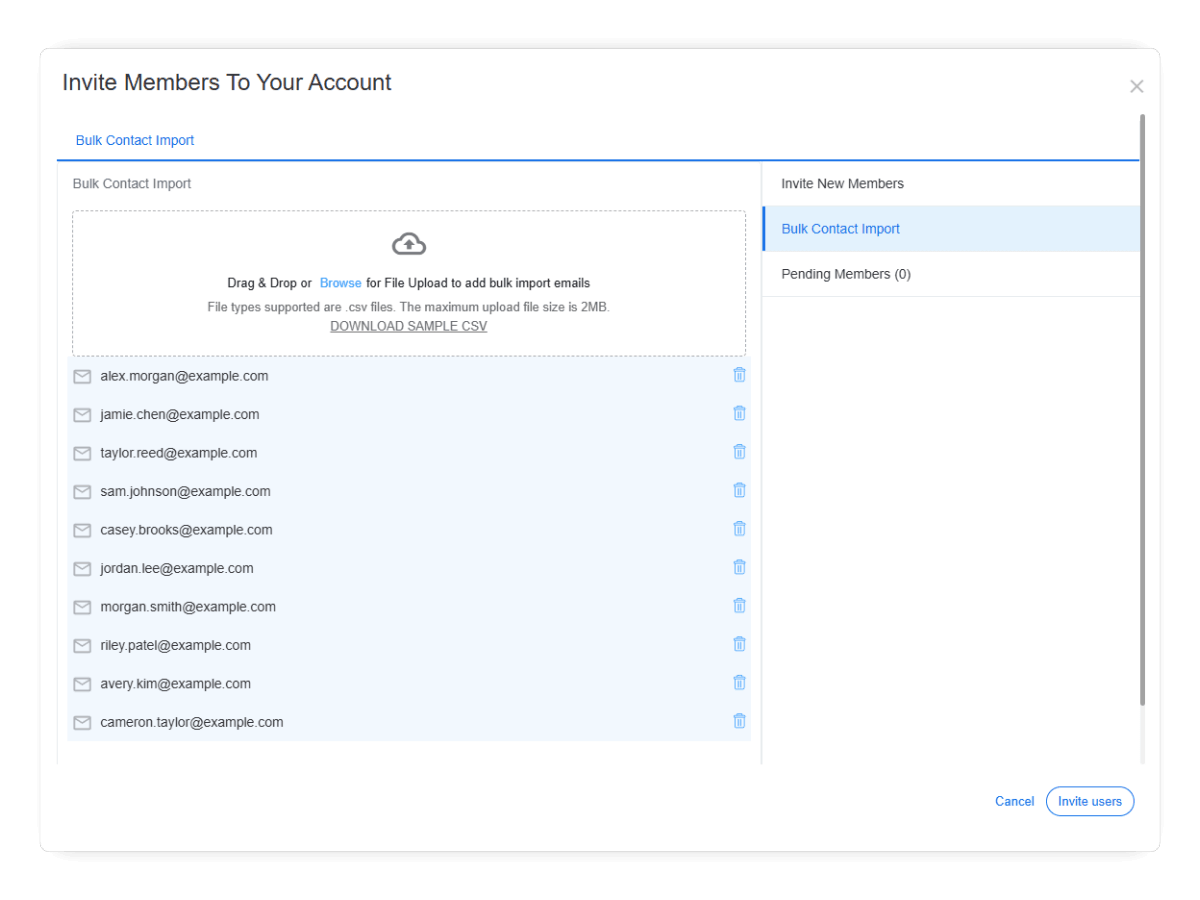Delete avery.kim@example.com using its trash icon
The height and width of the screenshot is (900, 1200).
click(740, 683)
